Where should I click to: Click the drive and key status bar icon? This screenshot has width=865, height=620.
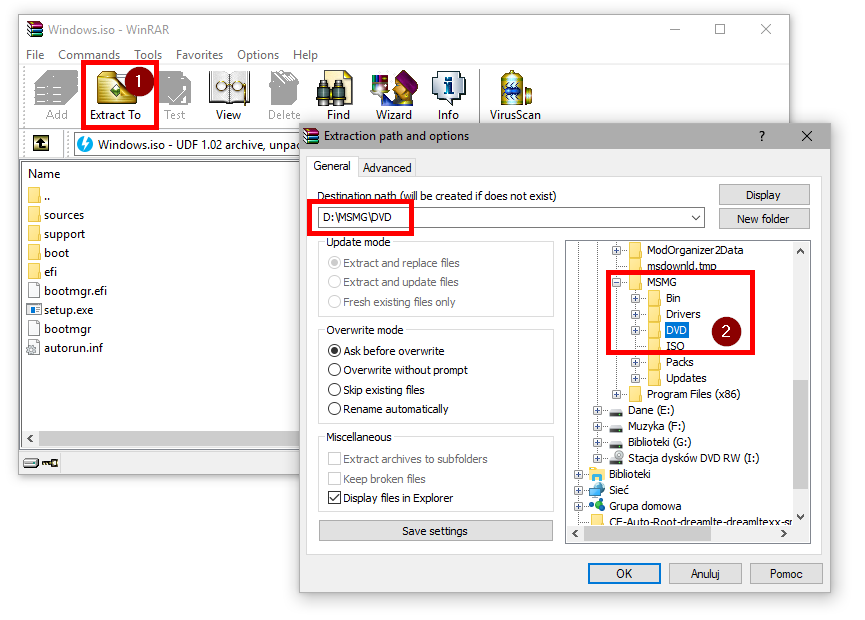point(41,462)
